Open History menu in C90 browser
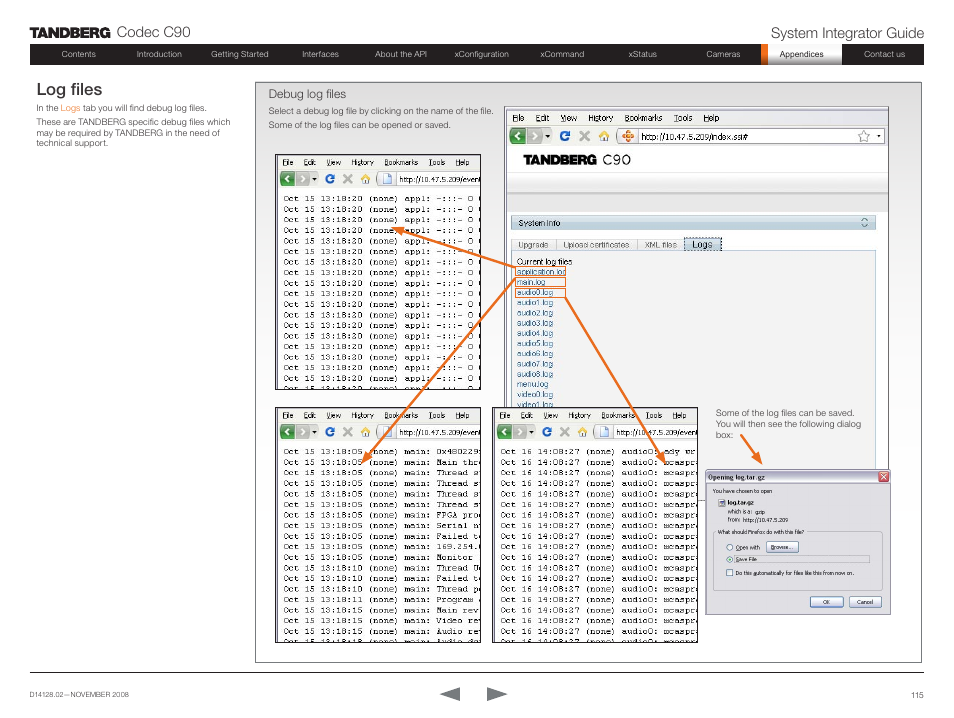This screenshot has width=954, height=718. [x=601, y=118]
